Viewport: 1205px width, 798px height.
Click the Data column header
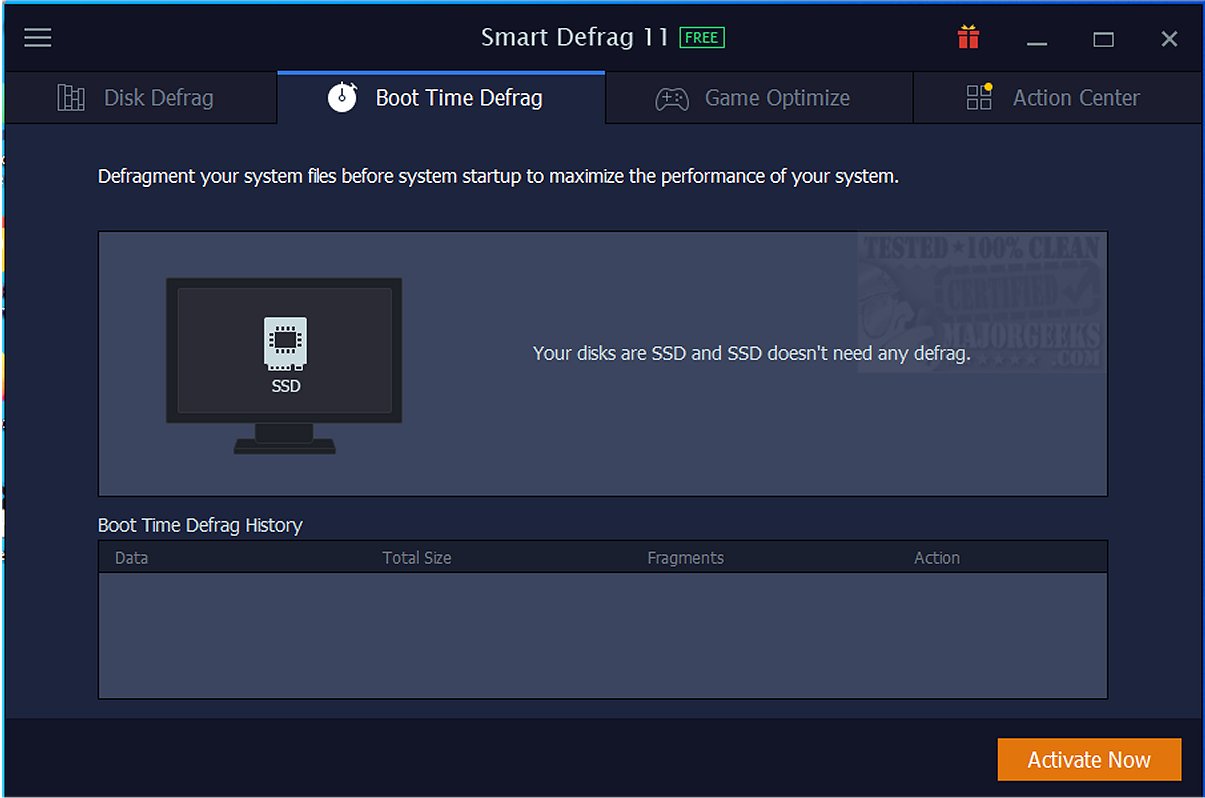pos(131,558)
